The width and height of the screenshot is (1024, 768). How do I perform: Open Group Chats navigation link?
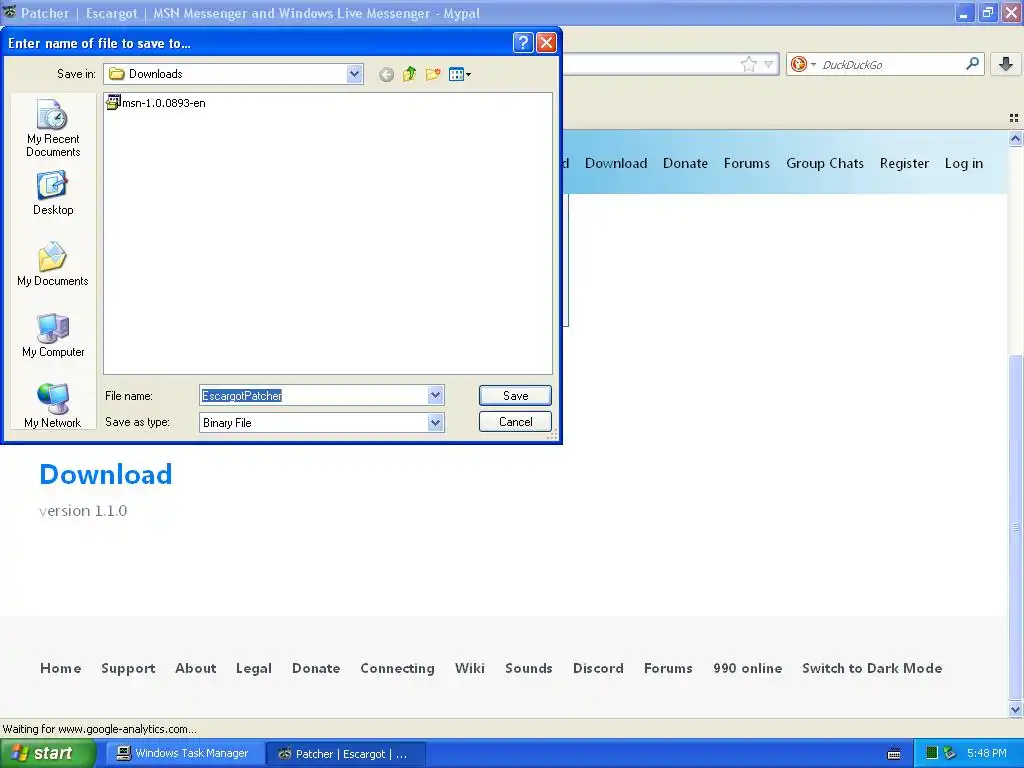click(x=825, y=163)
